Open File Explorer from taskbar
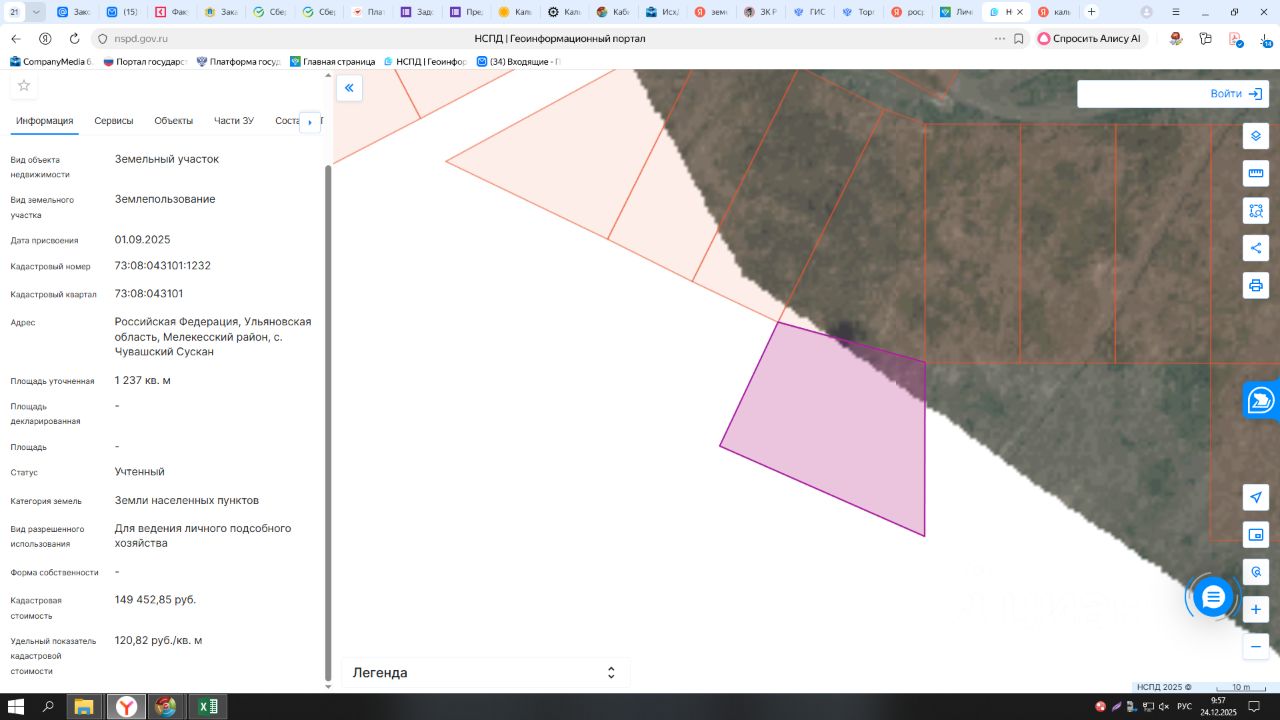 click(85, 707)
